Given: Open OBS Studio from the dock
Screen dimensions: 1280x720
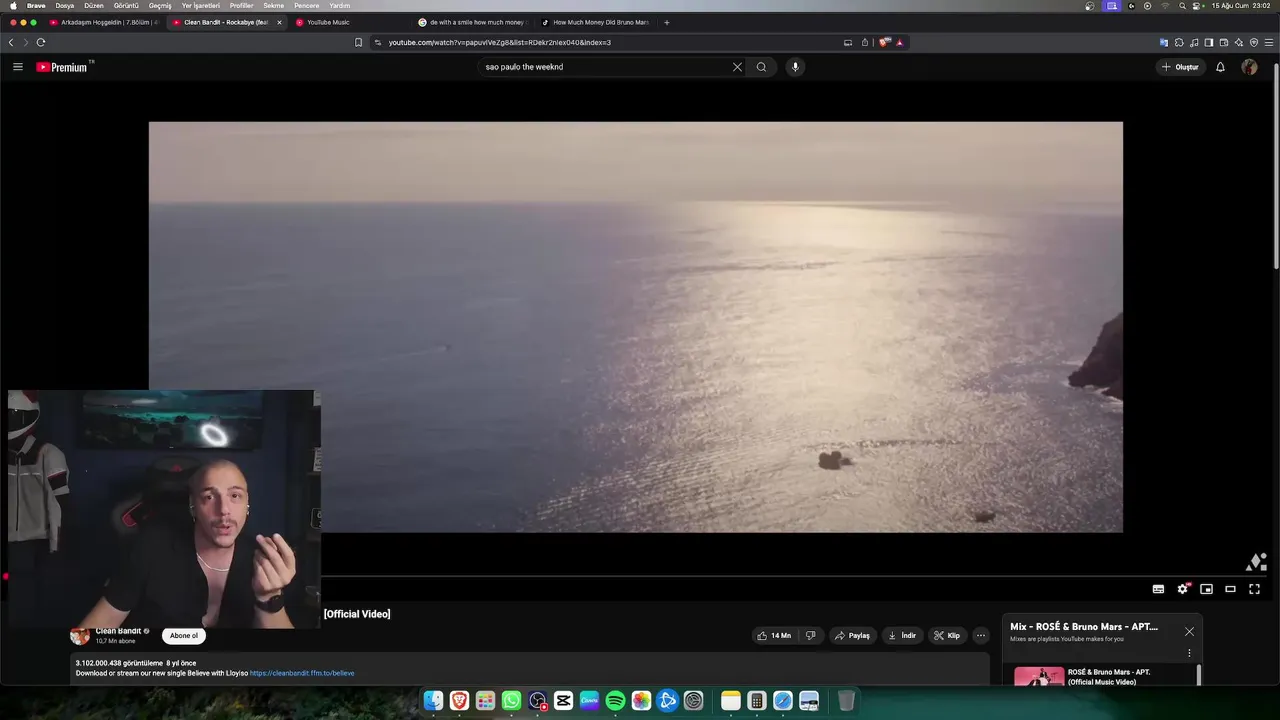Looking at the screenshot, I should tap(537, 701).
